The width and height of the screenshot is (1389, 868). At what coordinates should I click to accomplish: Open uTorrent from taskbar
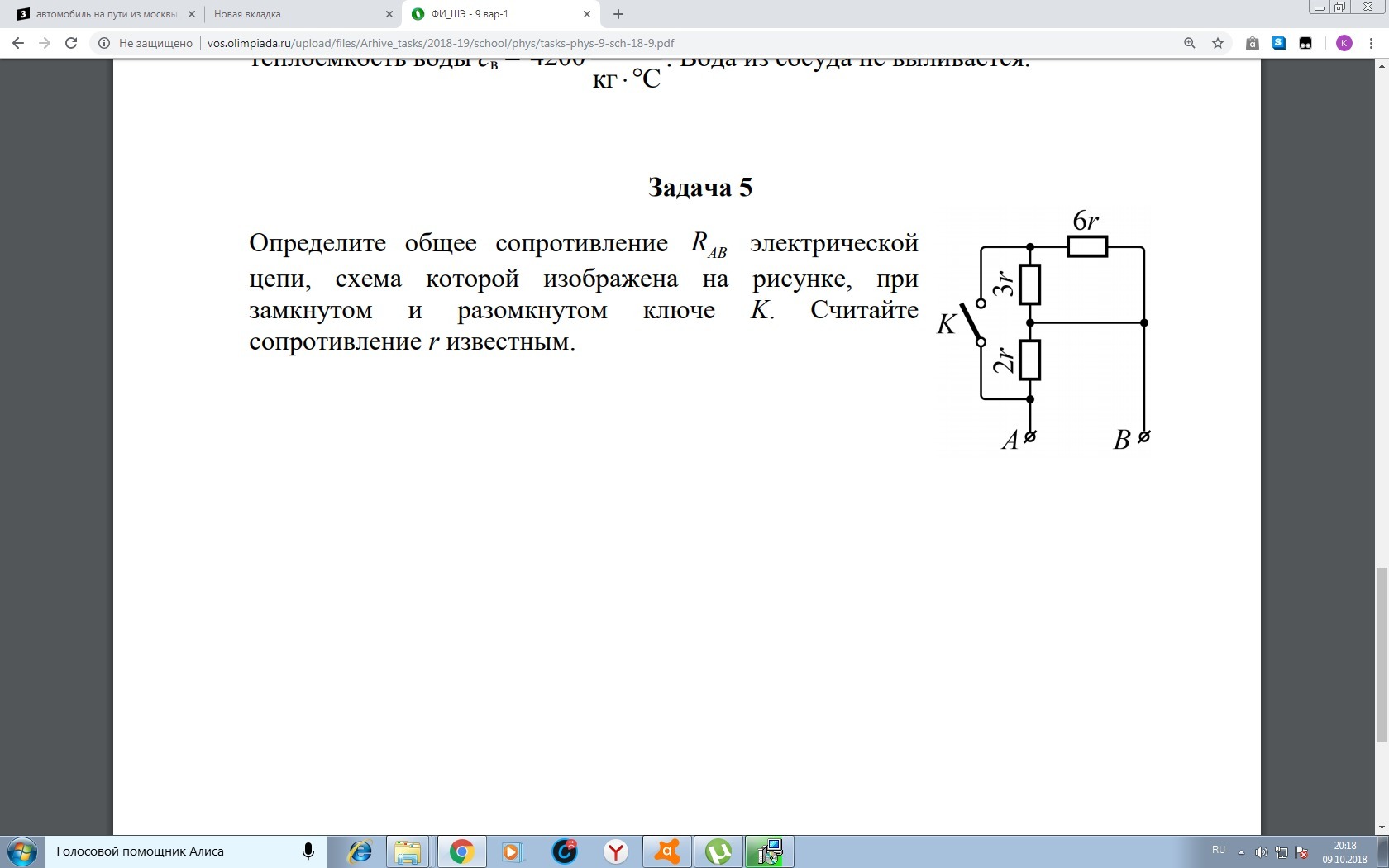[718, 851]
